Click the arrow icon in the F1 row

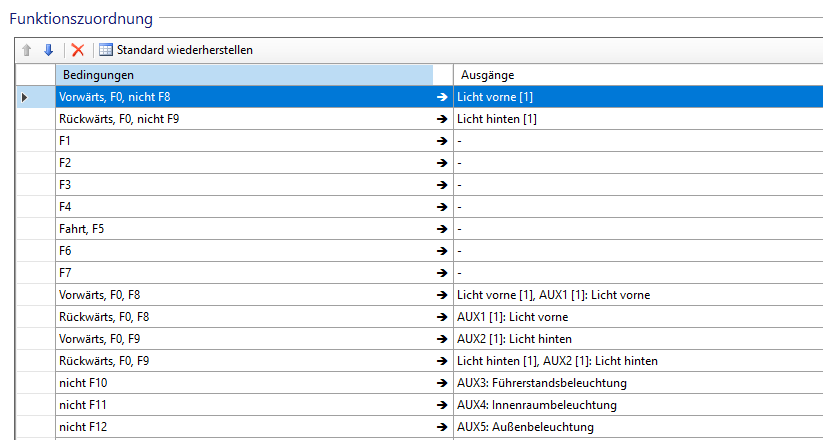coord(442,141)
